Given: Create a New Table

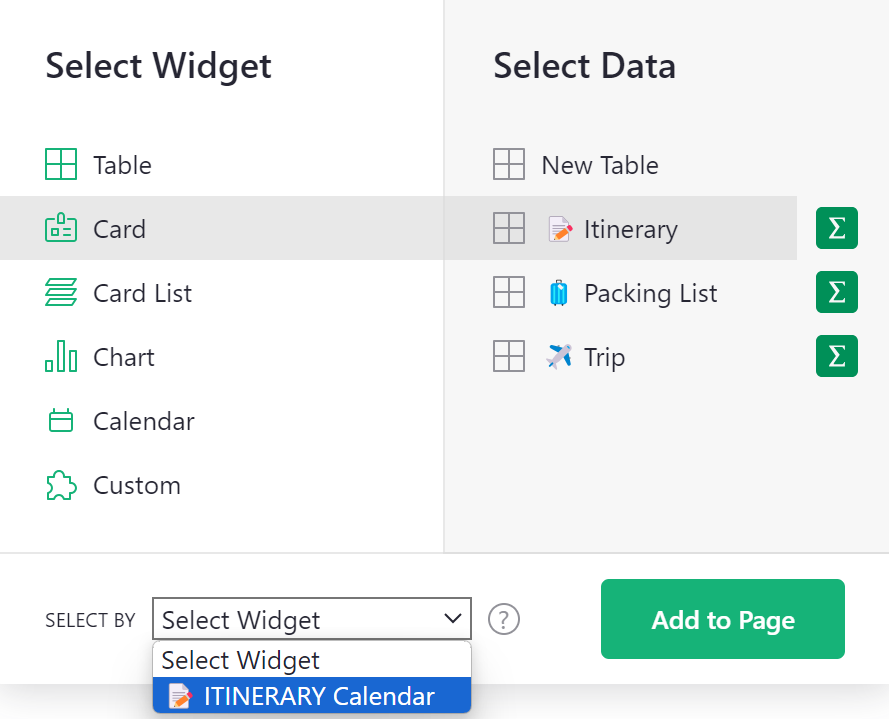Looking at the screenshot, I should click(x=598, y=165).
